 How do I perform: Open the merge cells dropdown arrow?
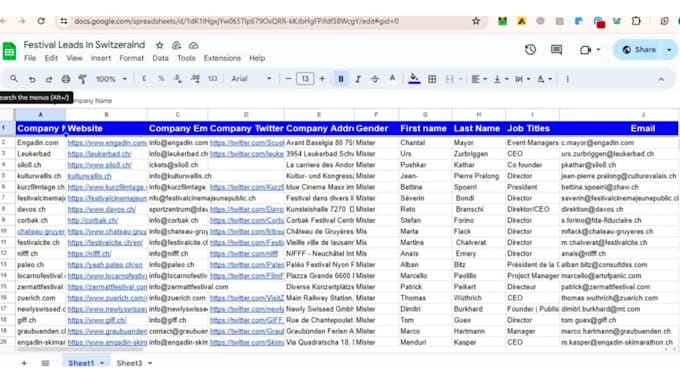461,79
